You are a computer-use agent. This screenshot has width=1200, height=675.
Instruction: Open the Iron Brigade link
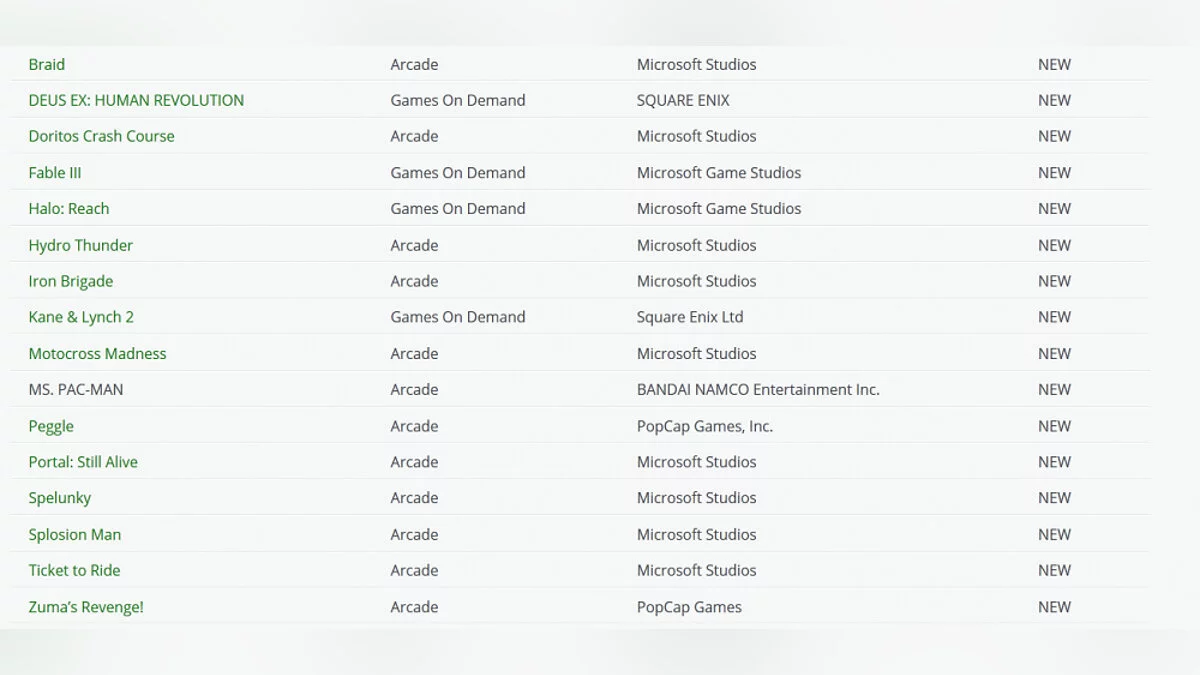(x=71, y=281)
